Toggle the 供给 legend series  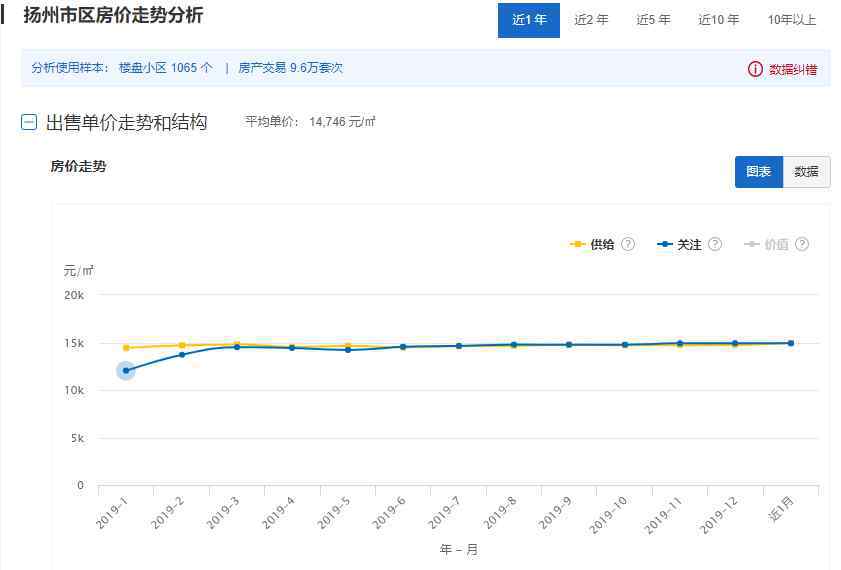[x=592, y=244]
